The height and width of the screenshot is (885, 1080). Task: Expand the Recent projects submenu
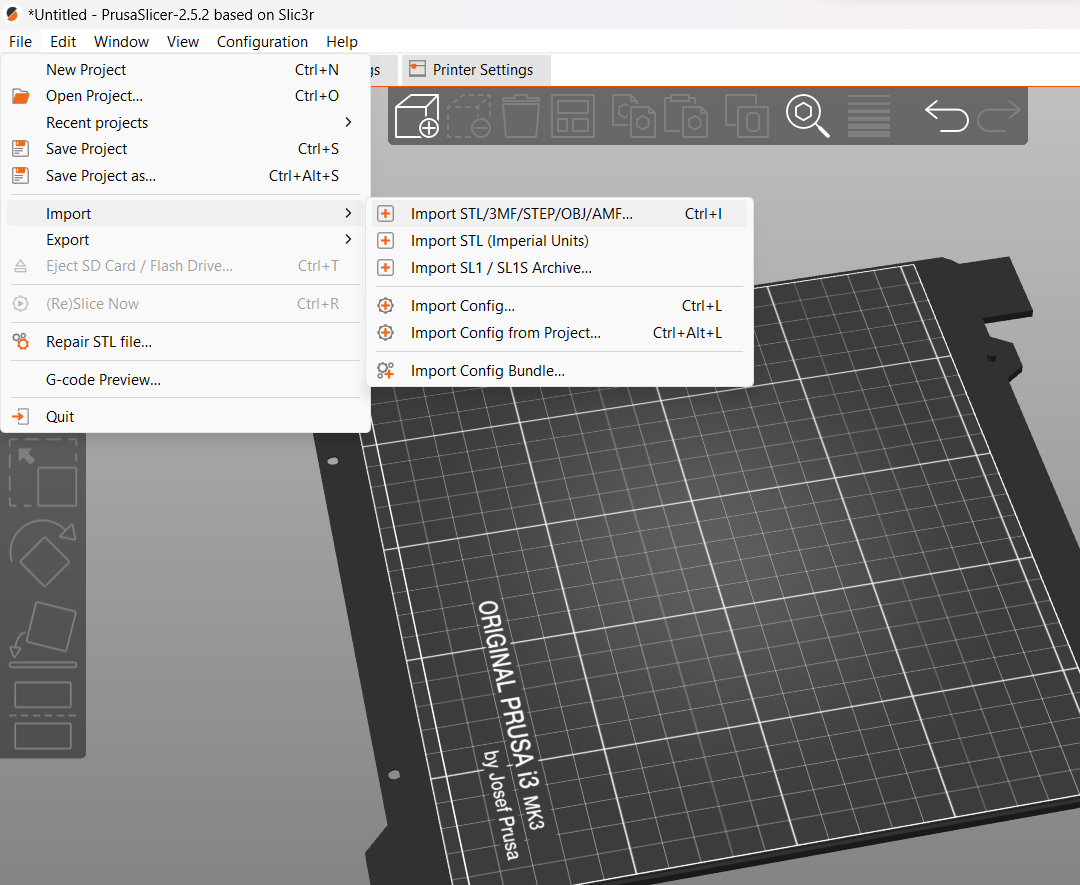coord(97,122)
